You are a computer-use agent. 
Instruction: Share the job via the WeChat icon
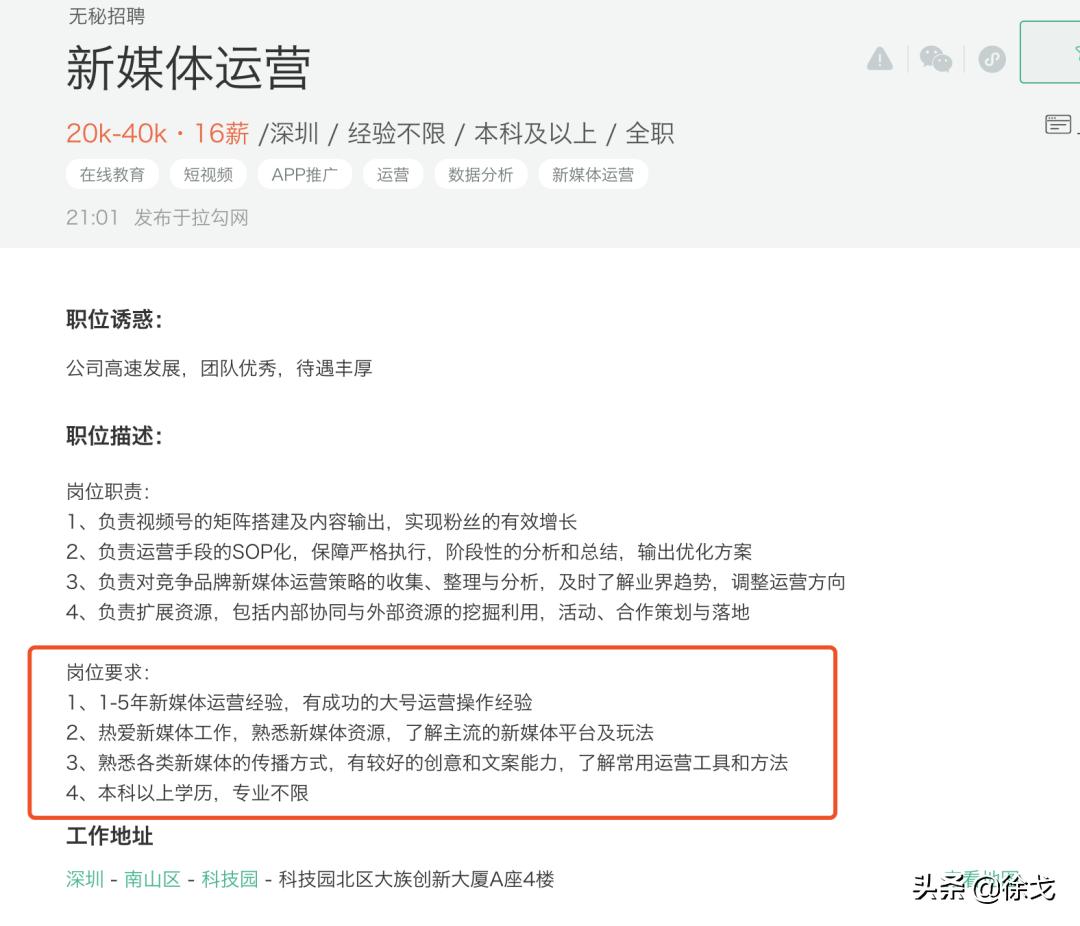click(x=936, y=60)
